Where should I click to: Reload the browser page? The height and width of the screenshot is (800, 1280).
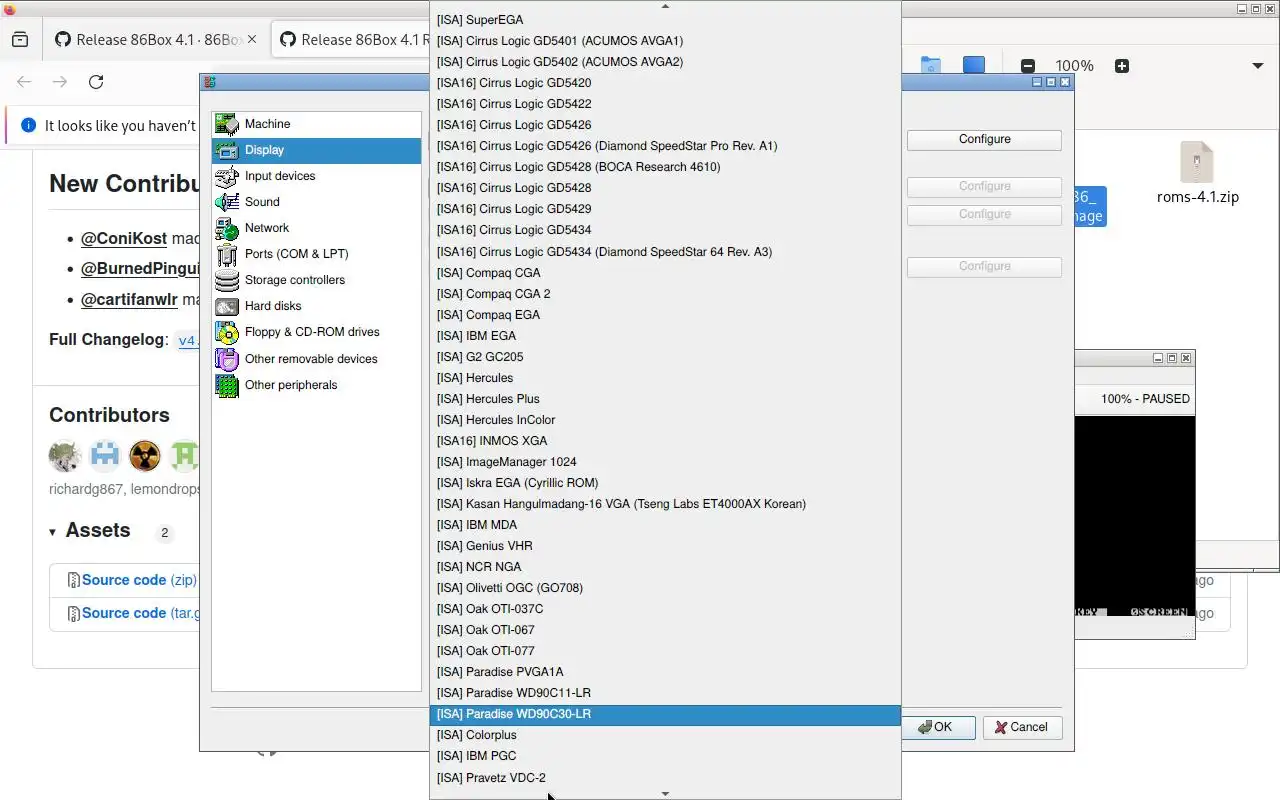(96, 82)
